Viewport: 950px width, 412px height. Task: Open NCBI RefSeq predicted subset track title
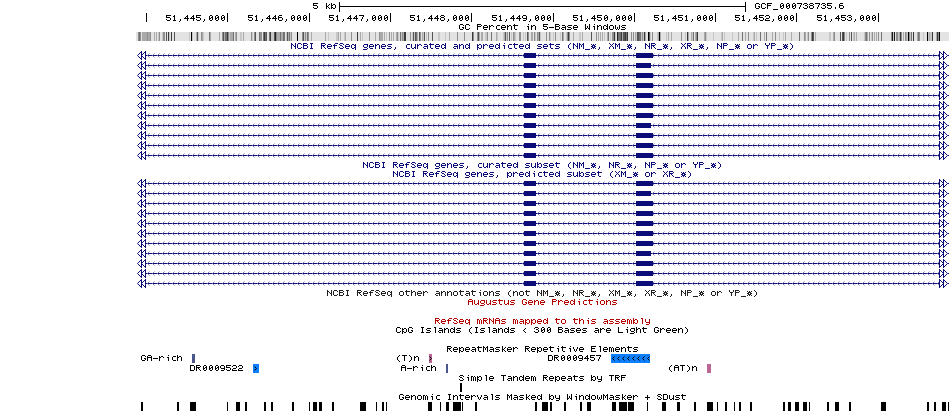click(x=542, y=174)
